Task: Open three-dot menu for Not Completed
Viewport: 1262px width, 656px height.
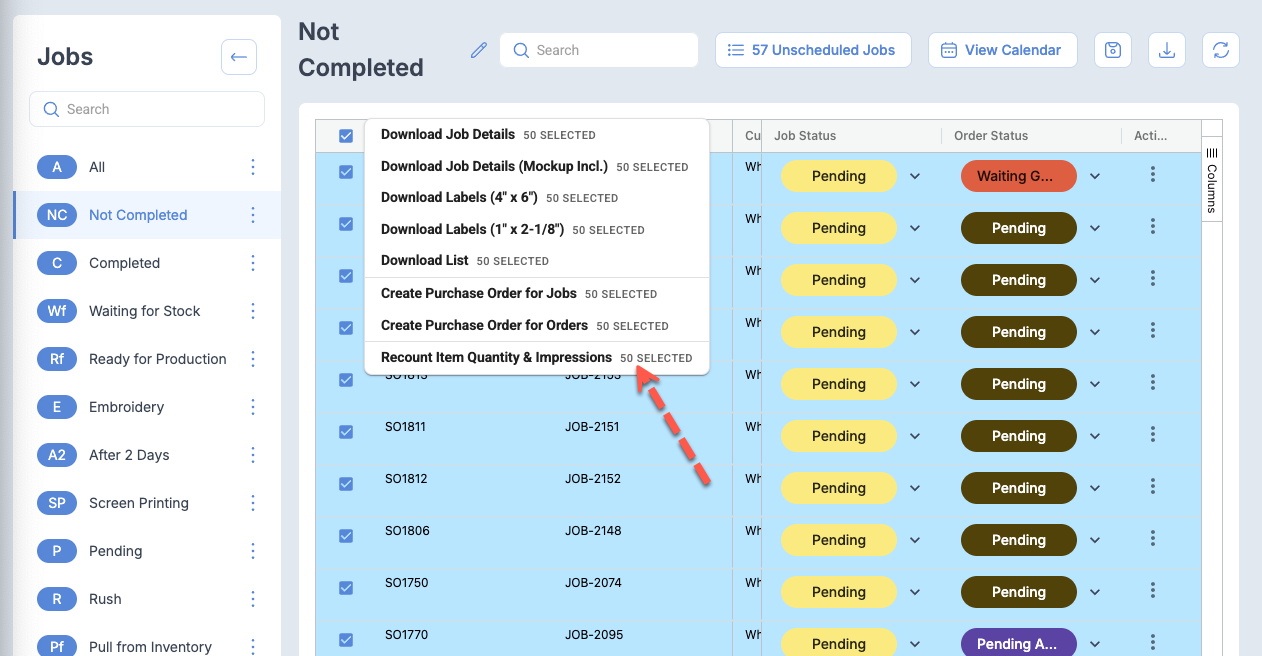Action: (x=253, y=215)
